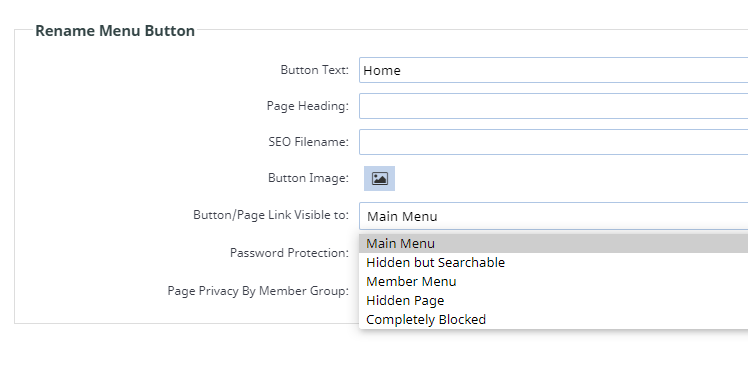Click the Password Protection label
Image resolution: width=748 pixels, height=375 pixels.
(x=289, y=252)
